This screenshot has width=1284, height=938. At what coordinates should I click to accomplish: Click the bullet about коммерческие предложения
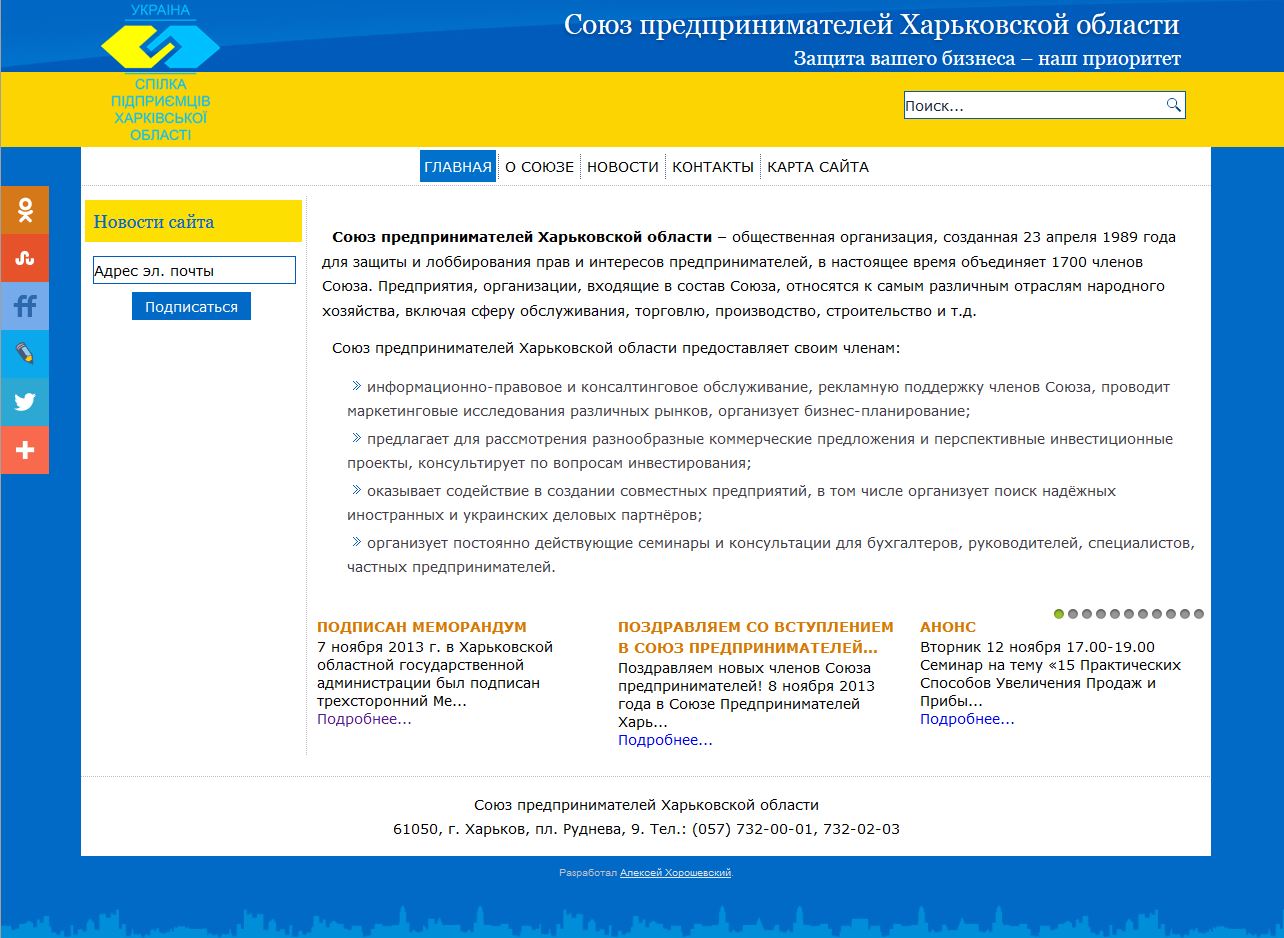coord(760,451)
